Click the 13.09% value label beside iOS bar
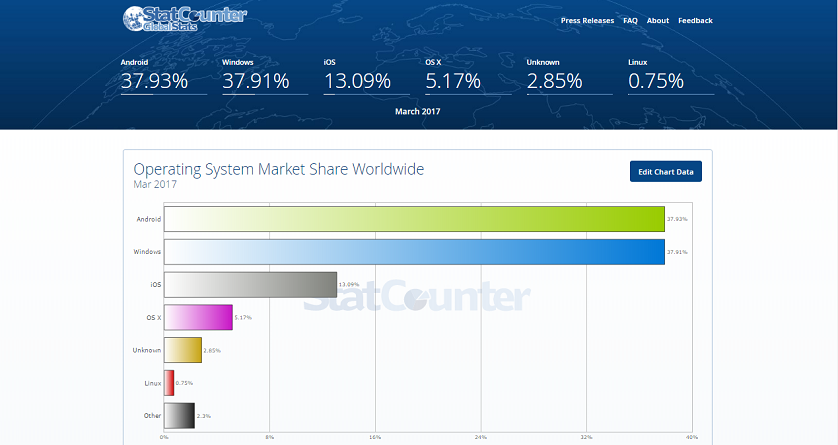 point(348,285)
